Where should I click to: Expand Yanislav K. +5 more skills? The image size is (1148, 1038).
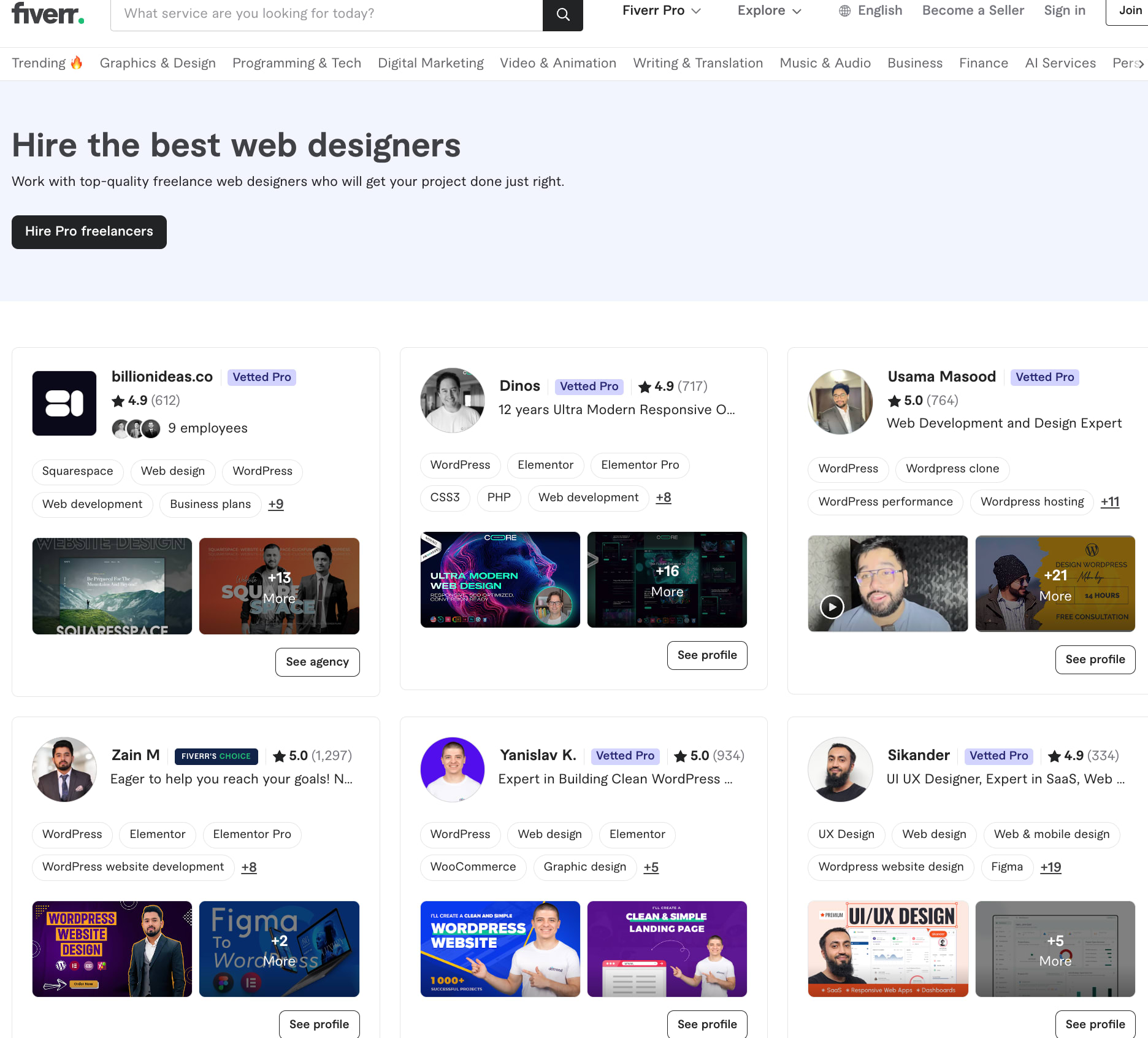(651, 867)
